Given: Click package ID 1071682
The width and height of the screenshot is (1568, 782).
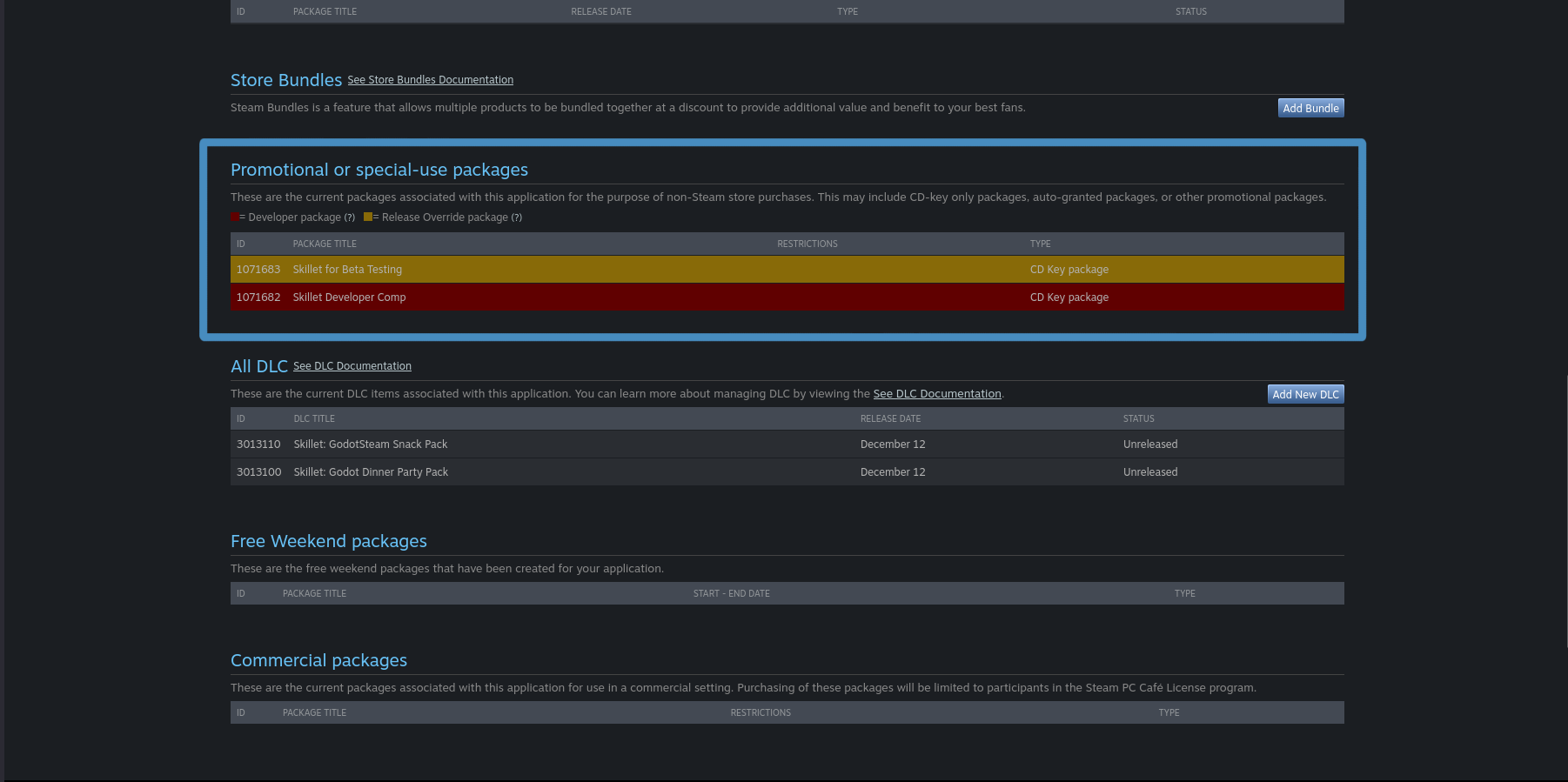Looking at the screenshot, I should tap(258, 297).
